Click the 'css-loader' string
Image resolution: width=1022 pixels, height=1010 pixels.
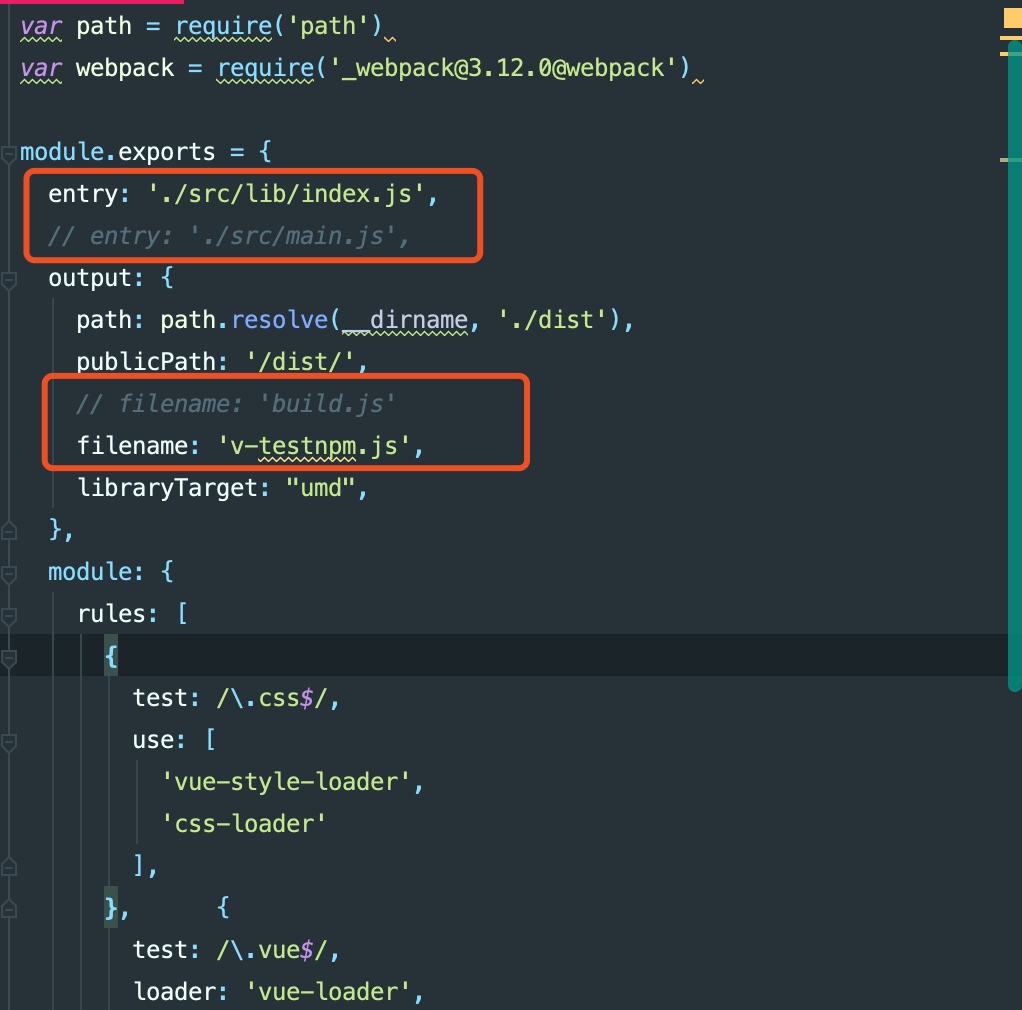point(244,824)
